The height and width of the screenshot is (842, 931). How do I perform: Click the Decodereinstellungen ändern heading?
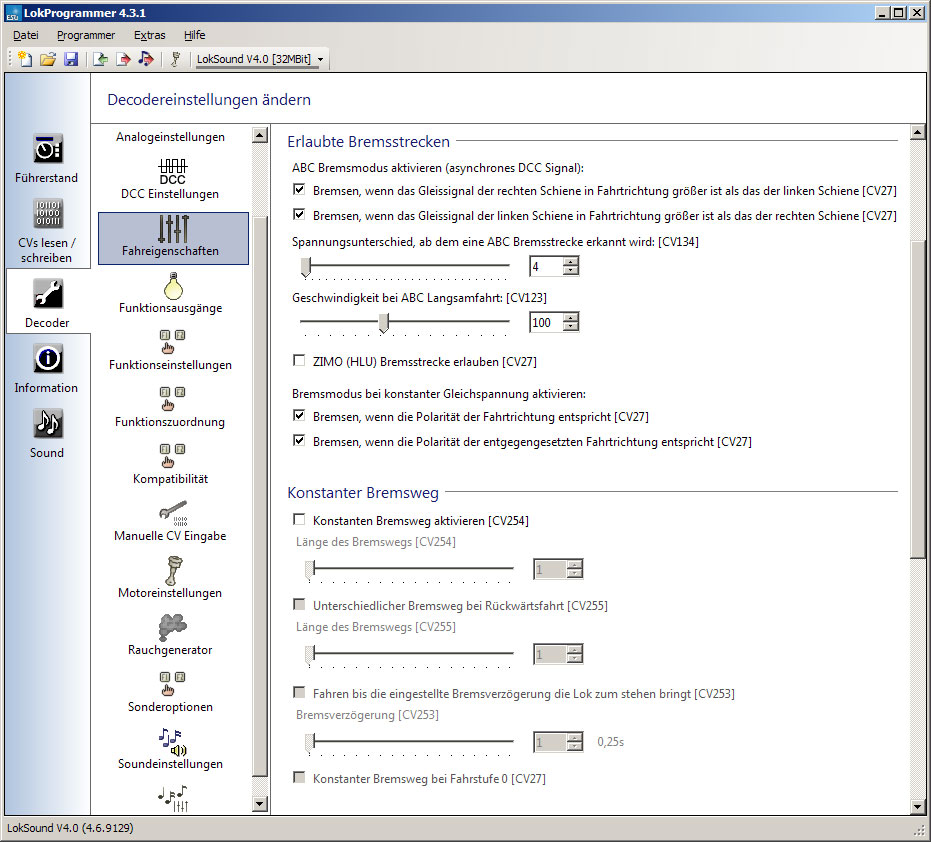[209, 100]
